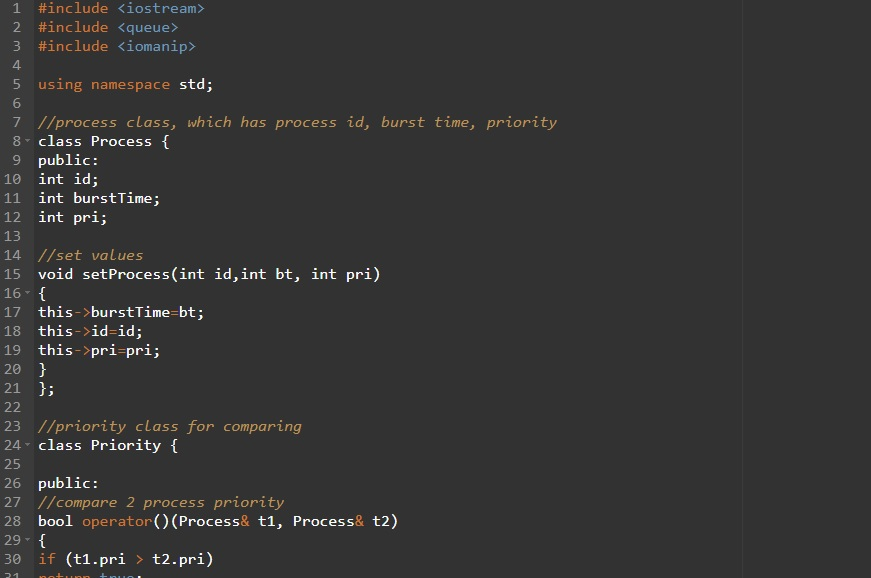Click line number 23 in the gutter
The width and height of the screenshot is (871, 578).
point(12,426)
